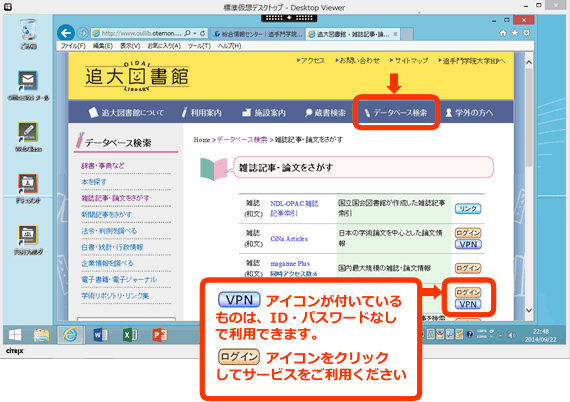Open 雑誌記事・論文をさがす sidebar link
The image size is (570, 402).
115,198
